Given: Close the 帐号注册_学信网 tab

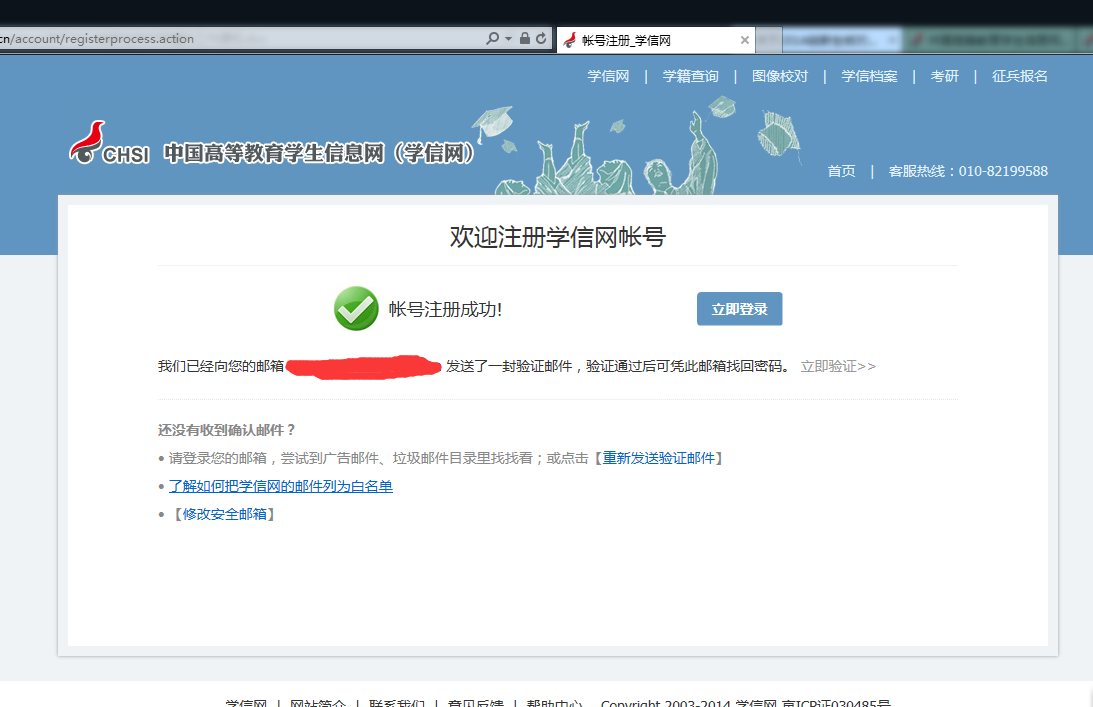Looking at the screenshot, I should (744, 40).
